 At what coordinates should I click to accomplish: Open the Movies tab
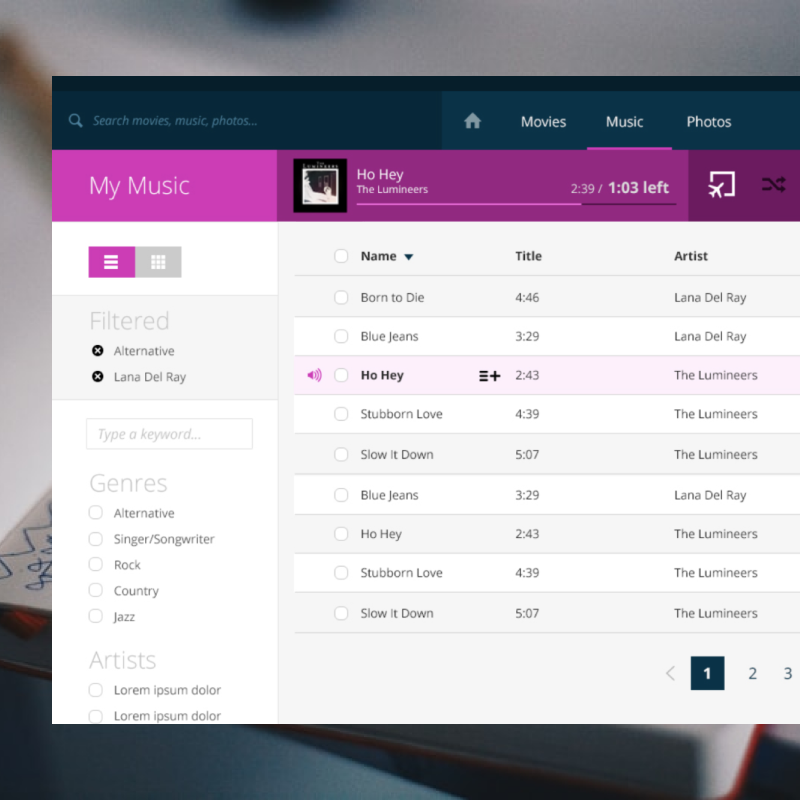pyautogui.click(x=543, y=121)
